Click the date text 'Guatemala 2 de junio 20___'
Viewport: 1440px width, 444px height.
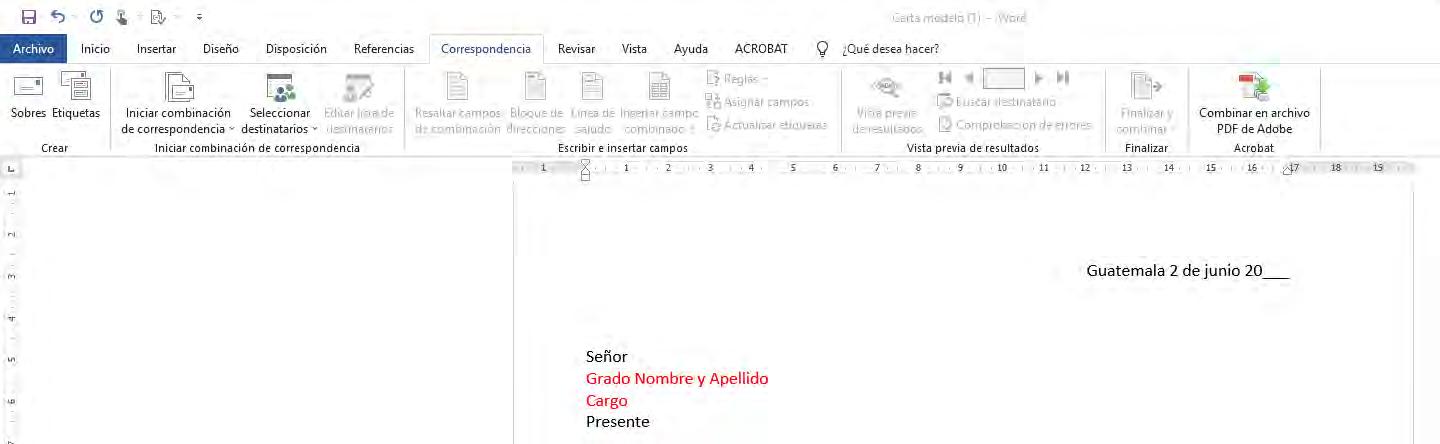click(x=1187, y=271)
